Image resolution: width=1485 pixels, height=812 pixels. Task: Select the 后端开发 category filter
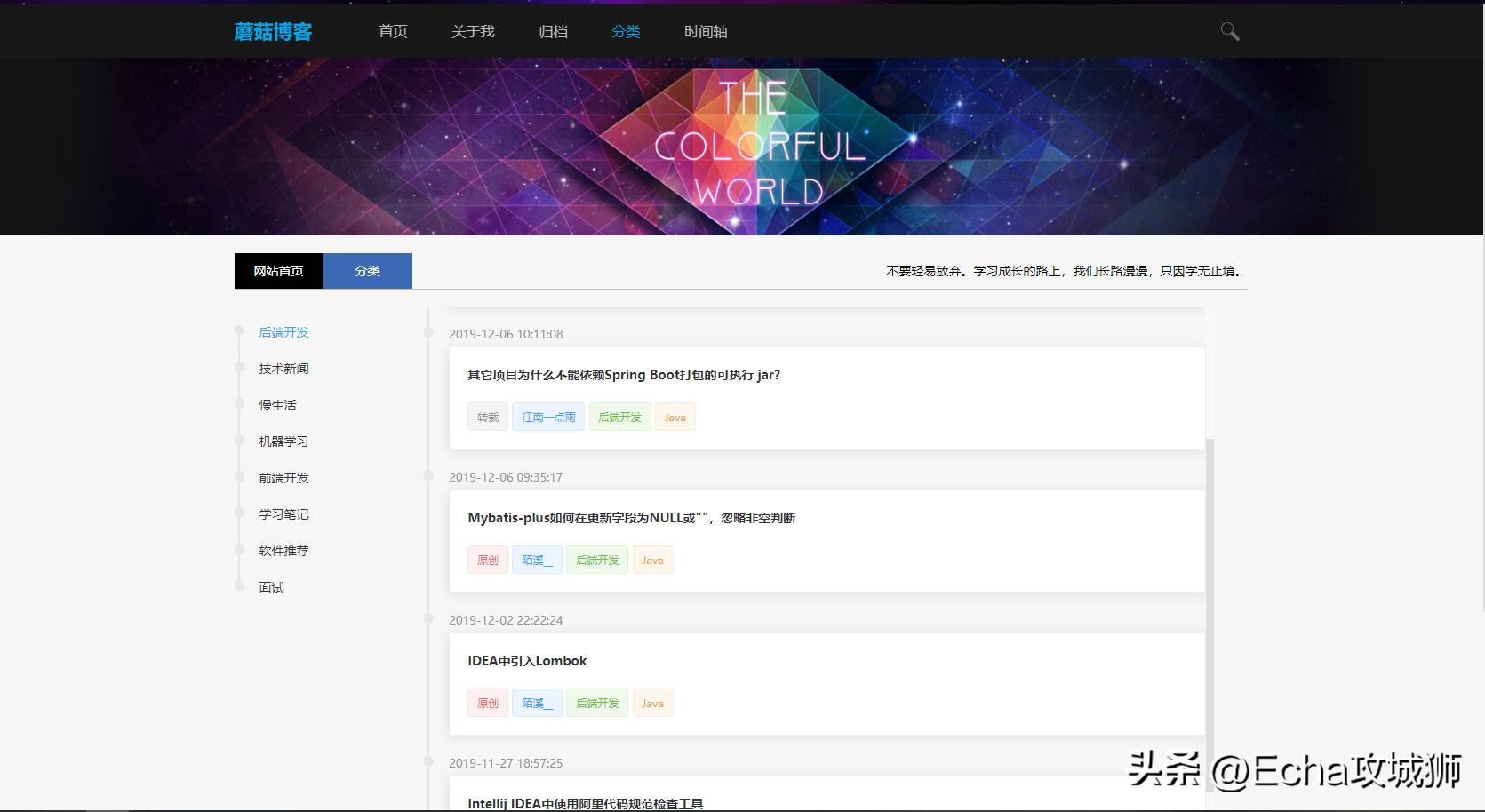(283, 331)
